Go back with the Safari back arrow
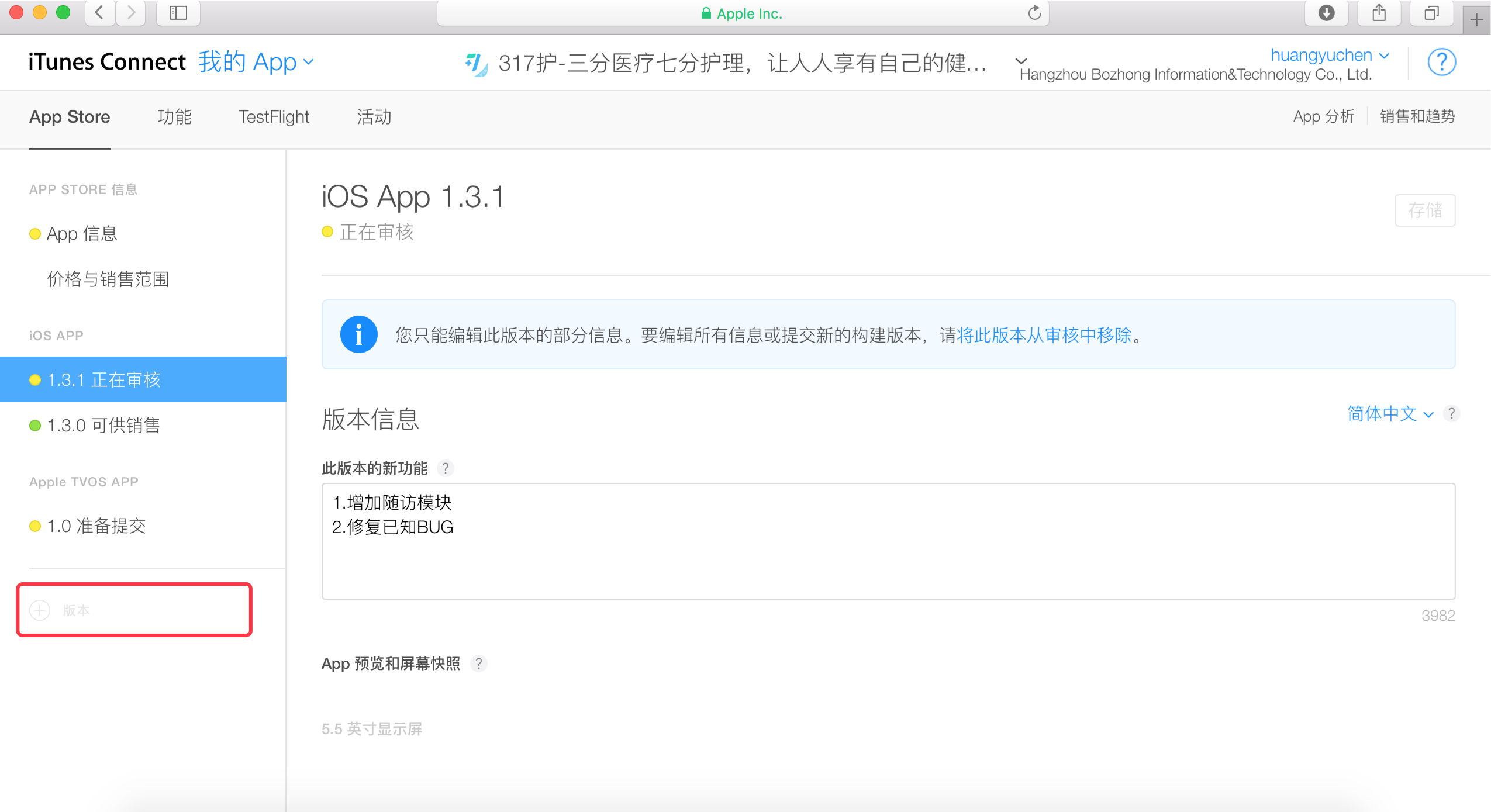Viewport: 1491px width, 812px height. [100, 13]
